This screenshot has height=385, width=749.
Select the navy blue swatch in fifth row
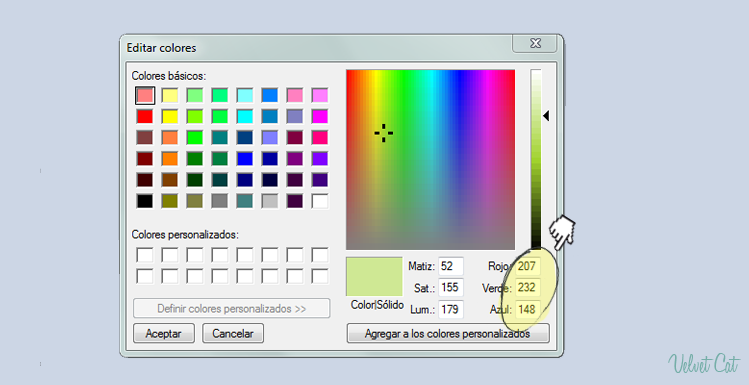pos(245,180)
